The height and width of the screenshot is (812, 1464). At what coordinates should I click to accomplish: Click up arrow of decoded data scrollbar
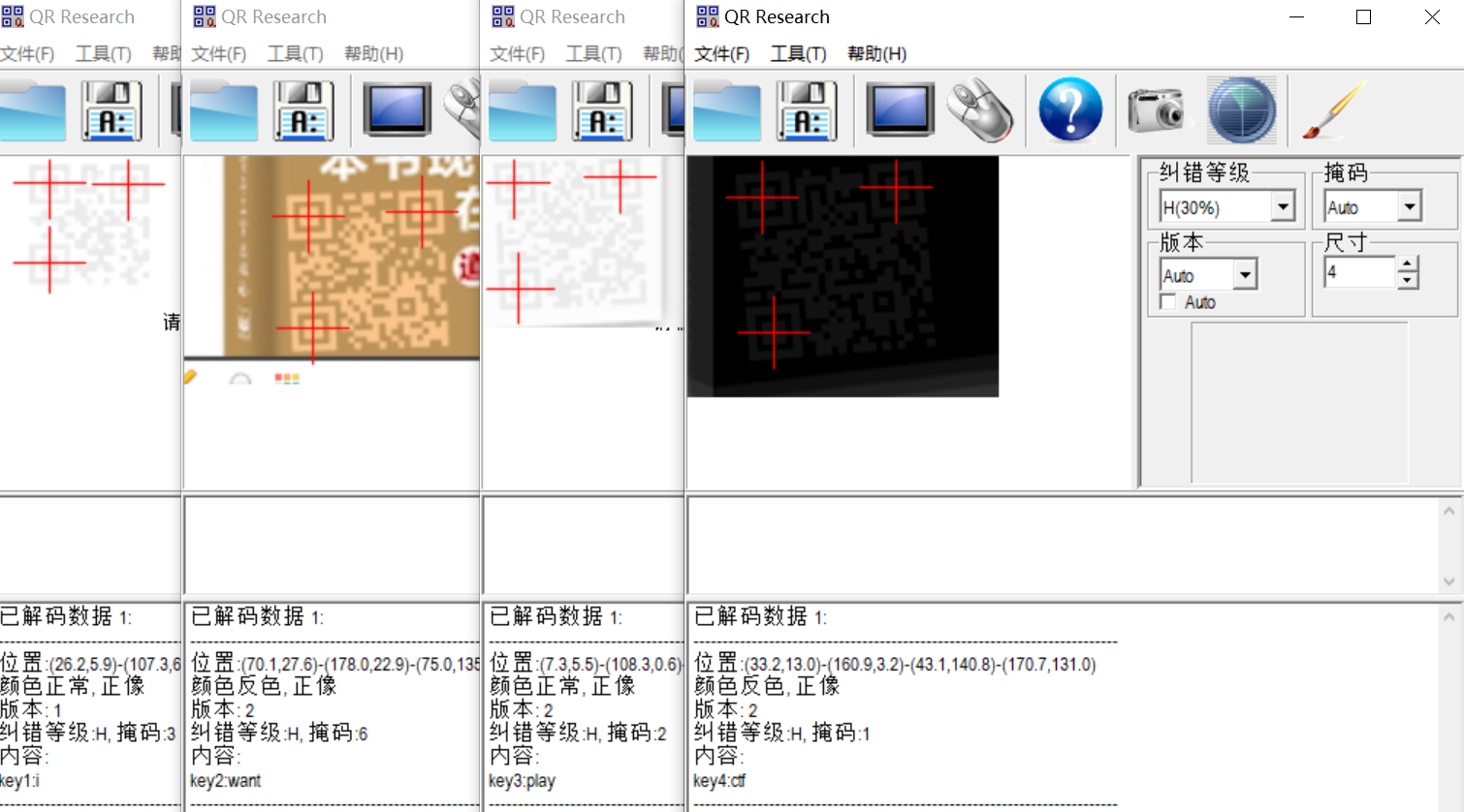pos(1448,616)
